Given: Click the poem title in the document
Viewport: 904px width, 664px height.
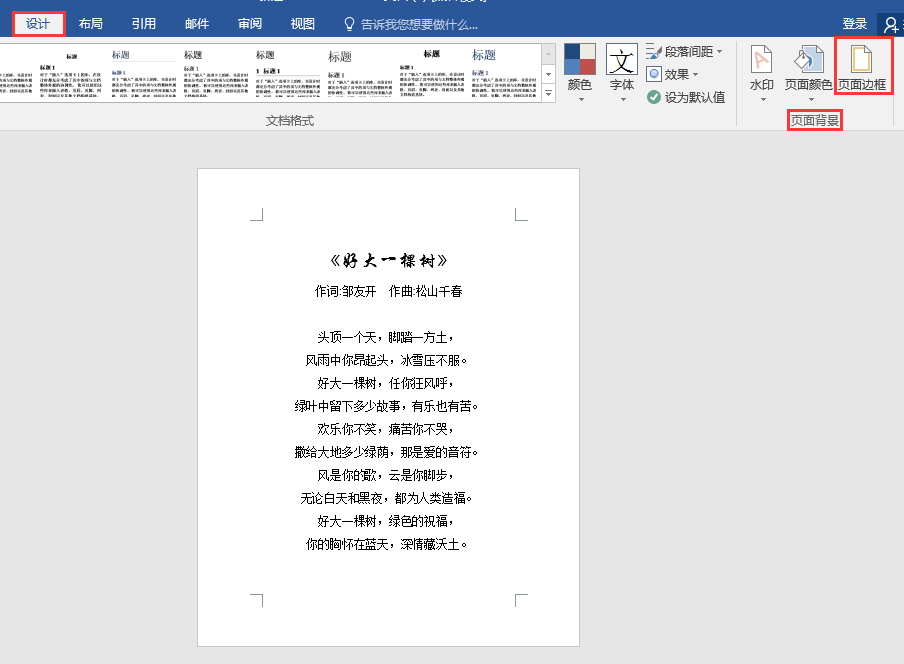Looking at the screenshot, I should click(389, 261).
